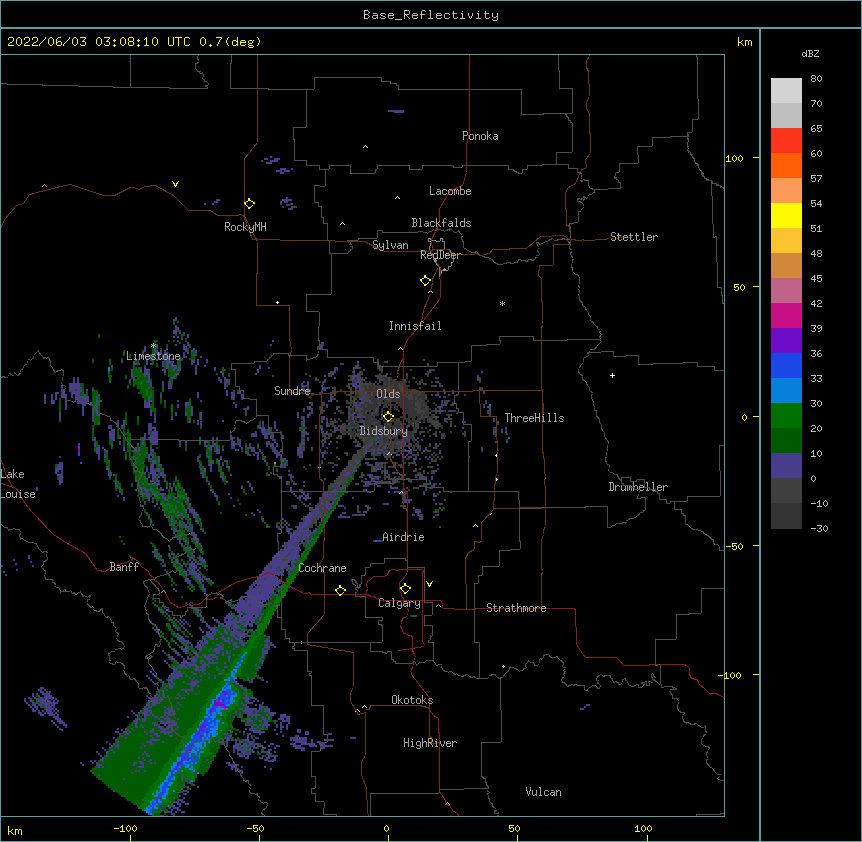Click the yellow v marker northeast of Calgary
Screen dimensions: 862x842
[x=429, y=584]
